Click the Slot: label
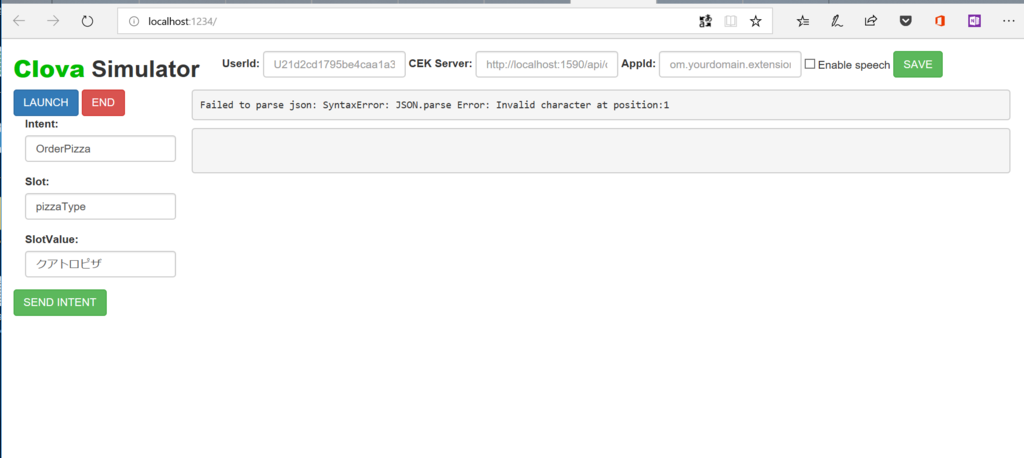Screen dimensions: 1024x458 pyautogui.click(x=37, y=181)
